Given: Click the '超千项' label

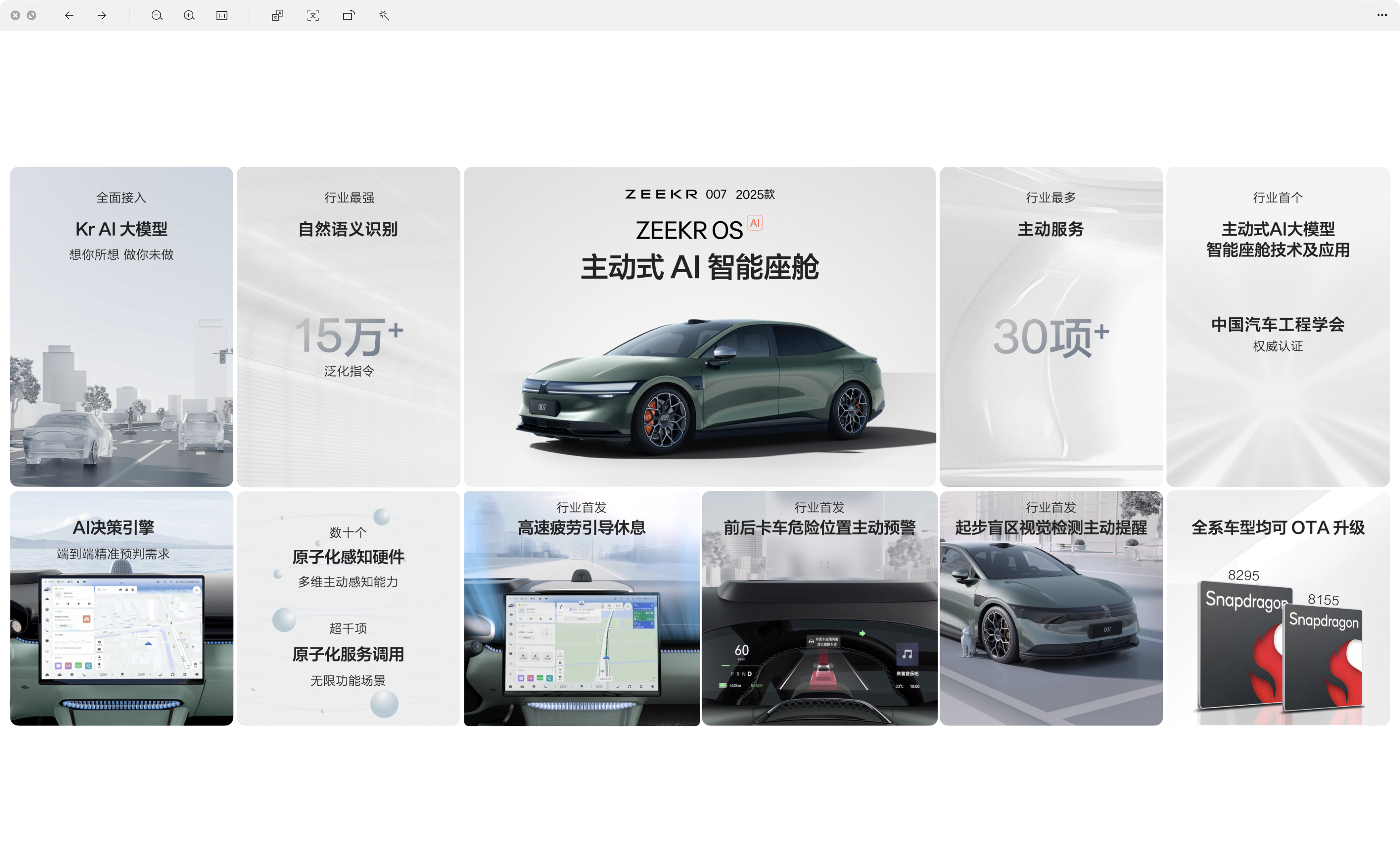Looking at the screenshot, I should (348, 629).
